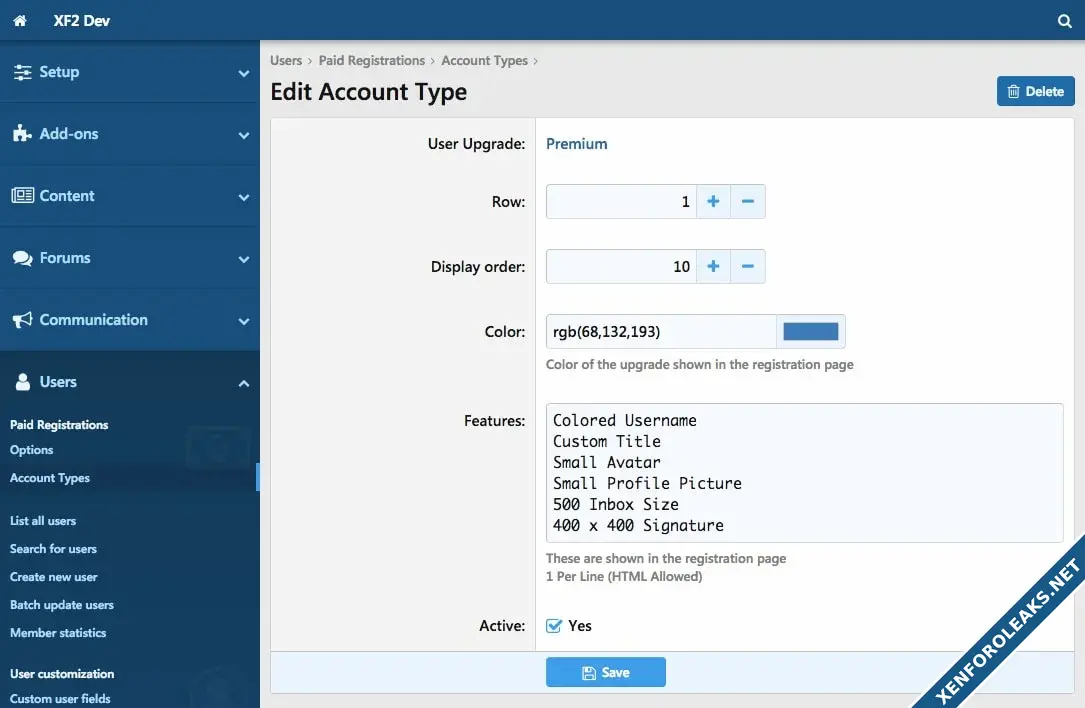This screenshot has height=708, width=1085.
Task: Click the Delete button
Action: point(1035,91)
